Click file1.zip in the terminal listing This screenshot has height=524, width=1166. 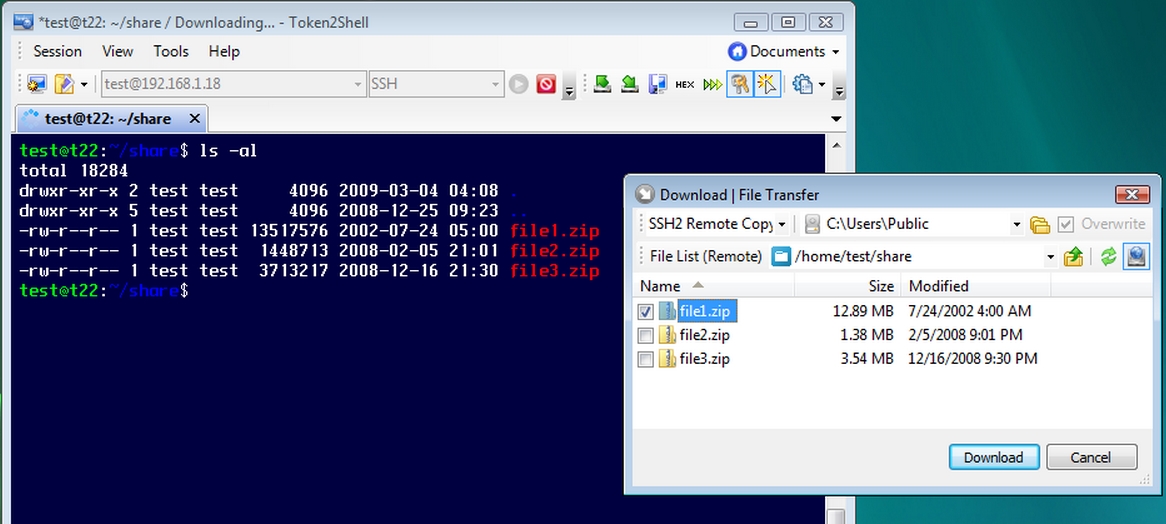555,230
